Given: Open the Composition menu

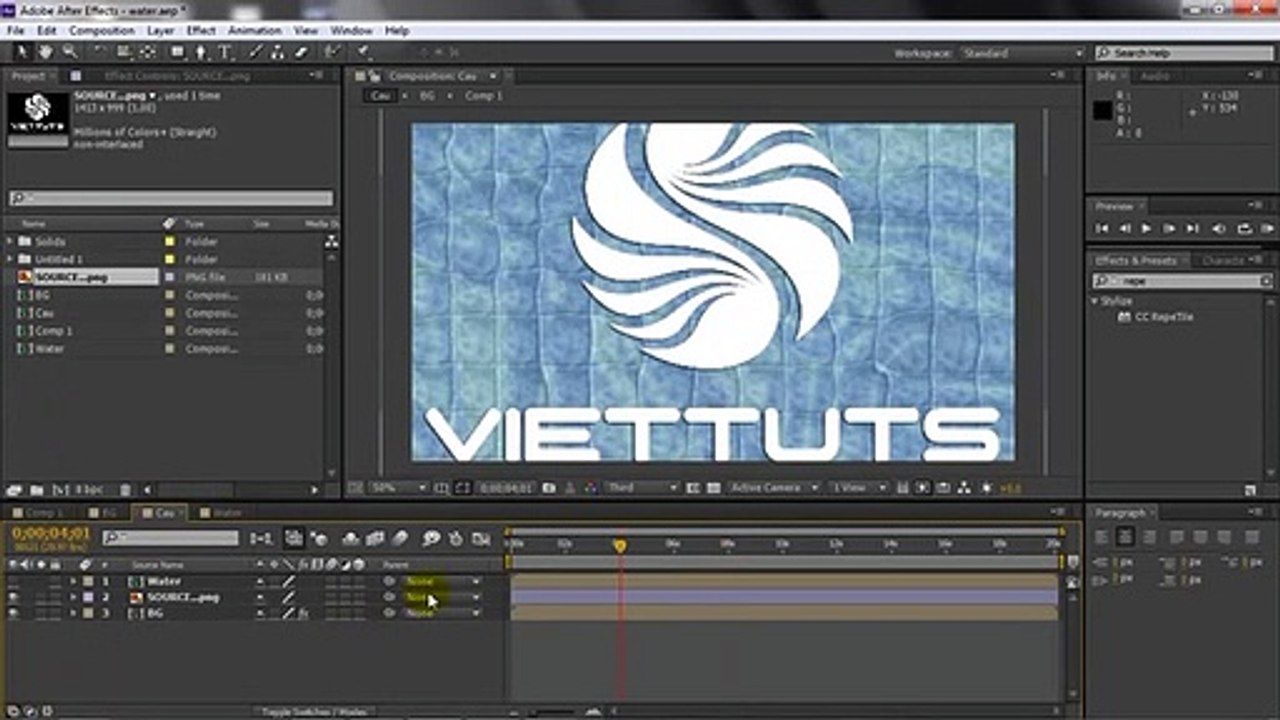Looking at the screenshot, I should [x=102, y=31].
